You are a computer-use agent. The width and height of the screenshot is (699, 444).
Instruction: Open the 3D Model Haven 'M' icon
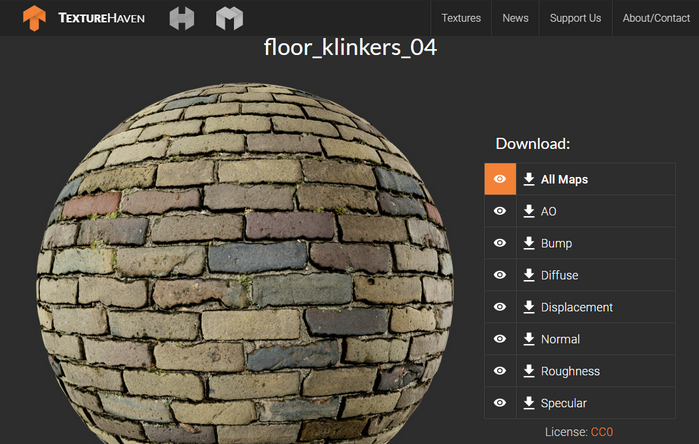229,19
